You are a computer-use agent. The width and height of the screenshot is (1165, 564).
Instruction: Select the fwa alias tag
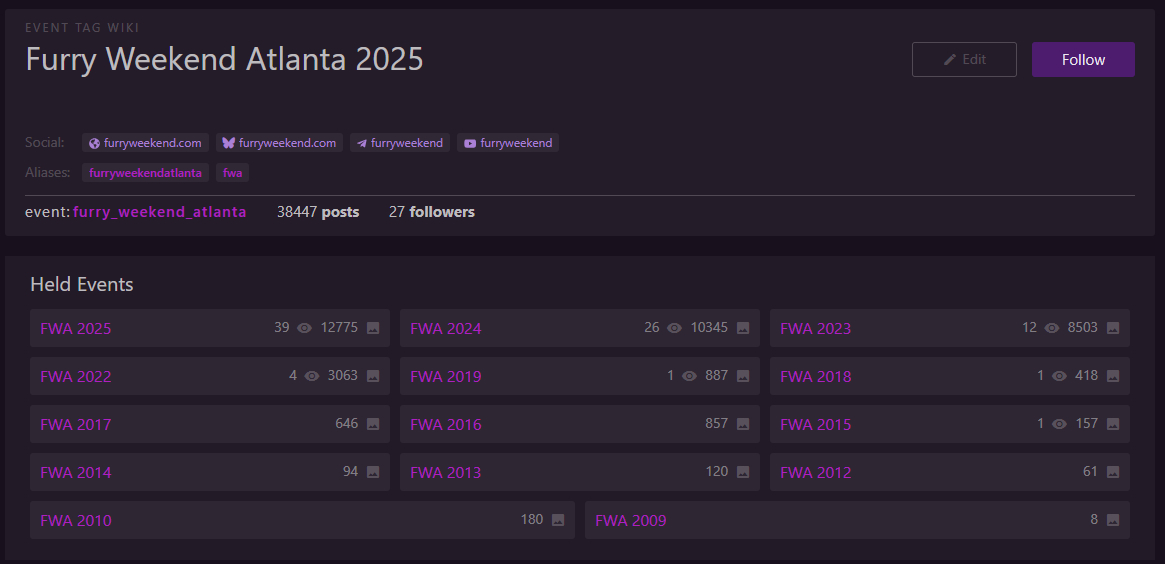click(x=232, y=173)
